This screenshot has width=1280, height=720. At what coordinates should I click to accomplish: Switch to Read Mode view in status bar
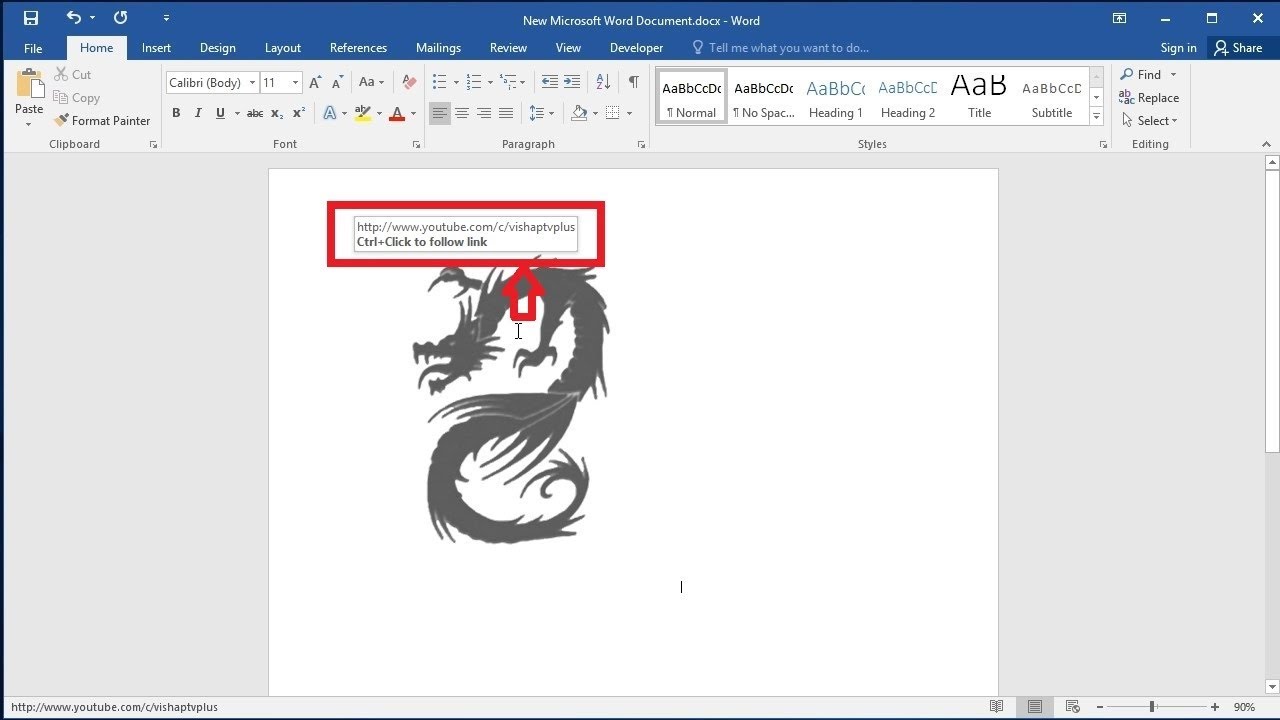997,707
